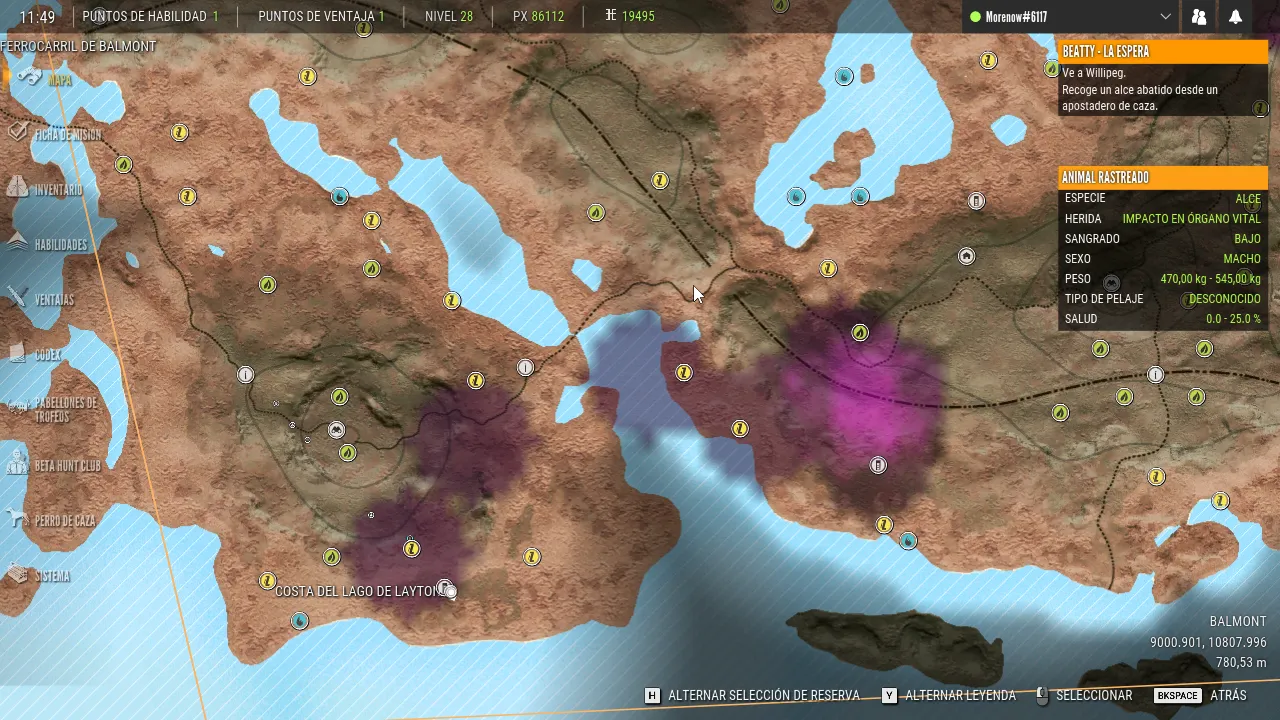
Task: Click the SEXO value MACHO
Action: pyautogui.click(x=1242, y=259)
